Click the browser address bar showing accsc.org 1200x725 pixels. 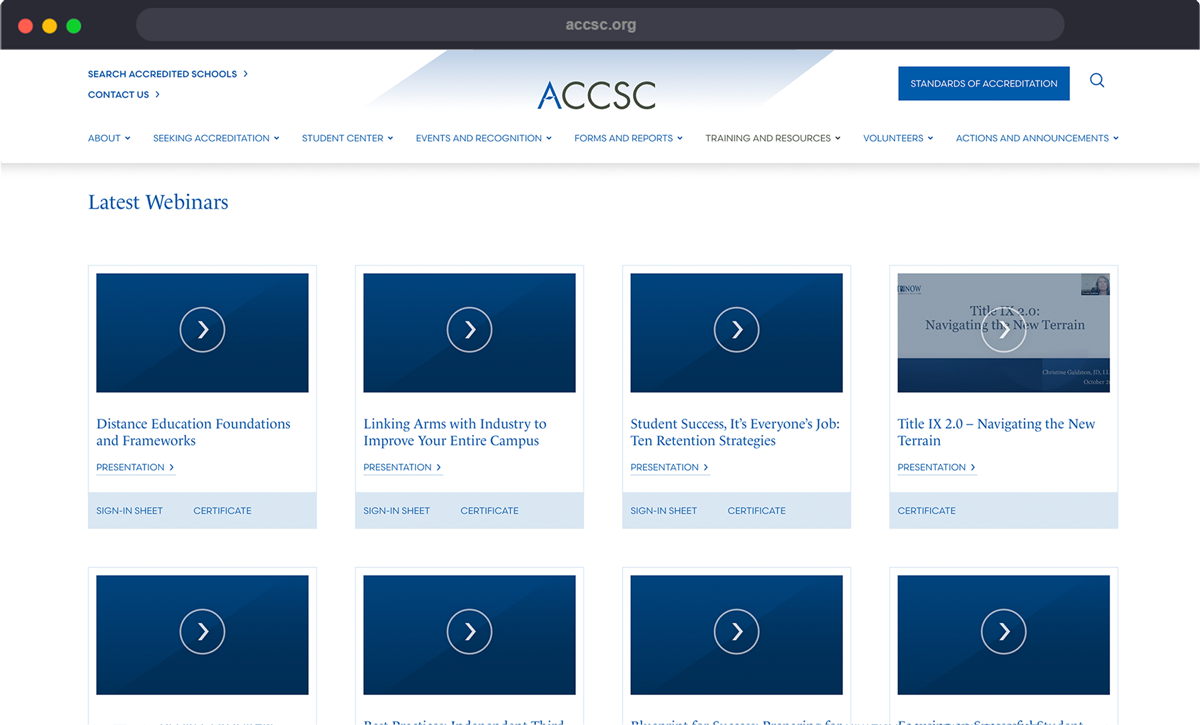[600, 25]
